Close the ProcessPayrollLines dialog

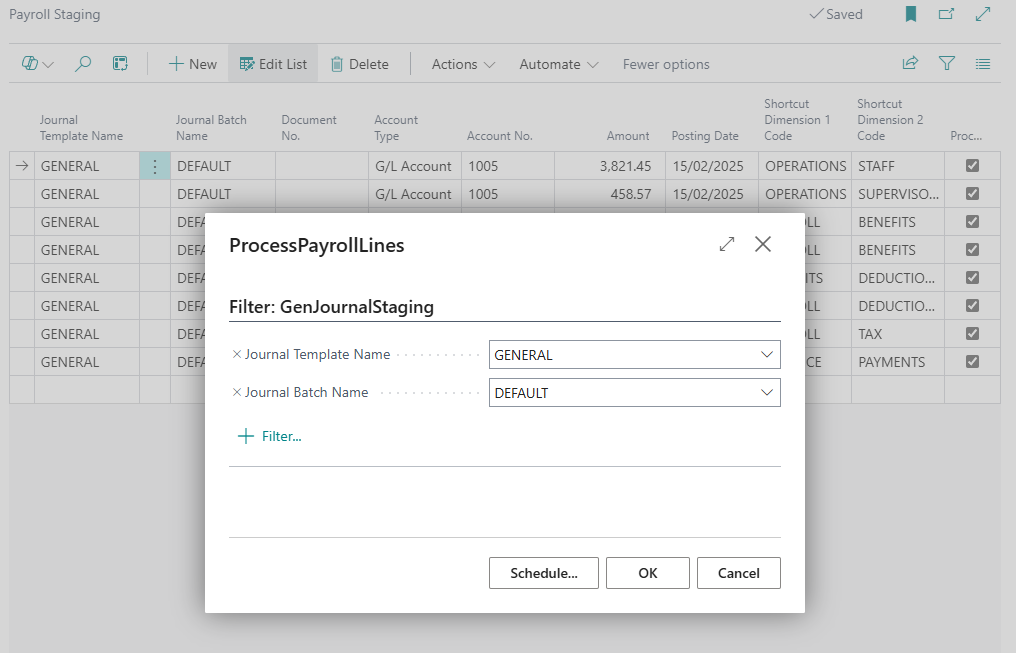pyautogui.click(x=763, y=244)
